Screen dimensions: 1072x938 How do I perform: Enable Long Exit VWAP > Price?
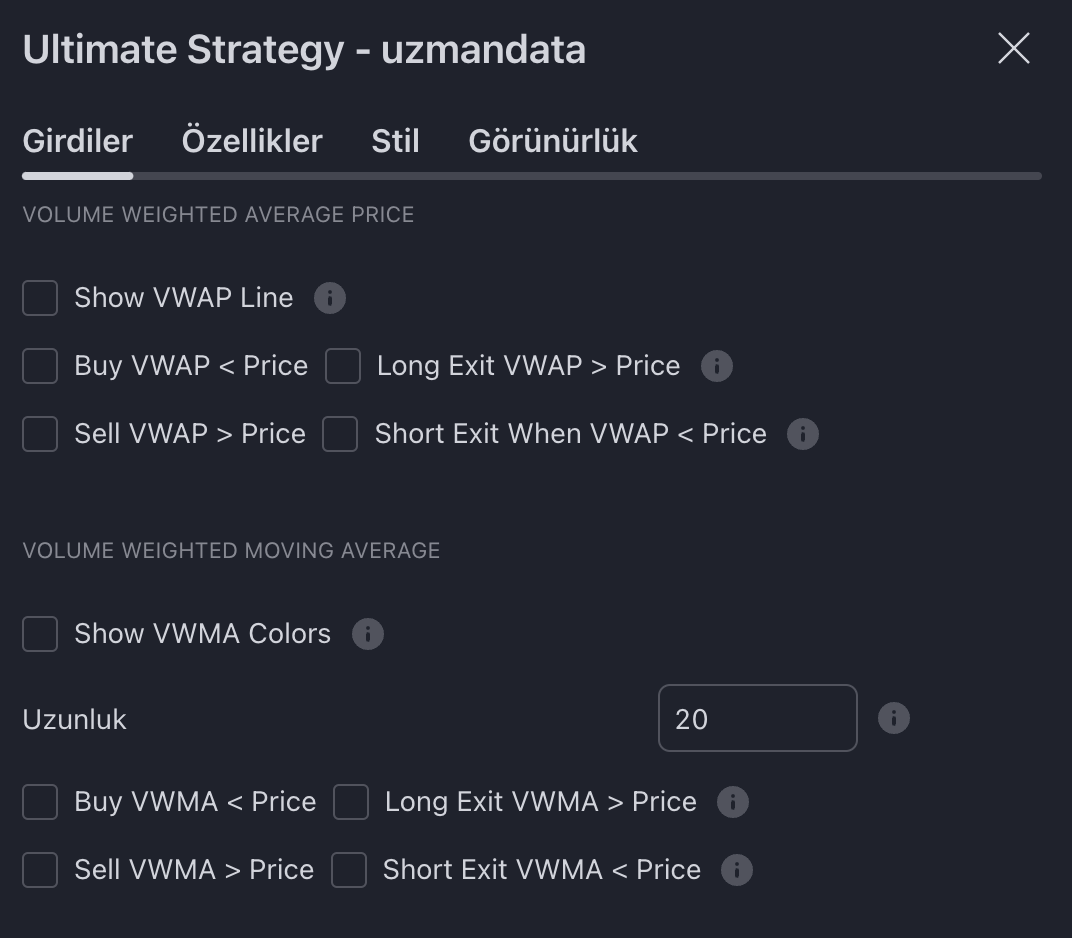(342, 366)
